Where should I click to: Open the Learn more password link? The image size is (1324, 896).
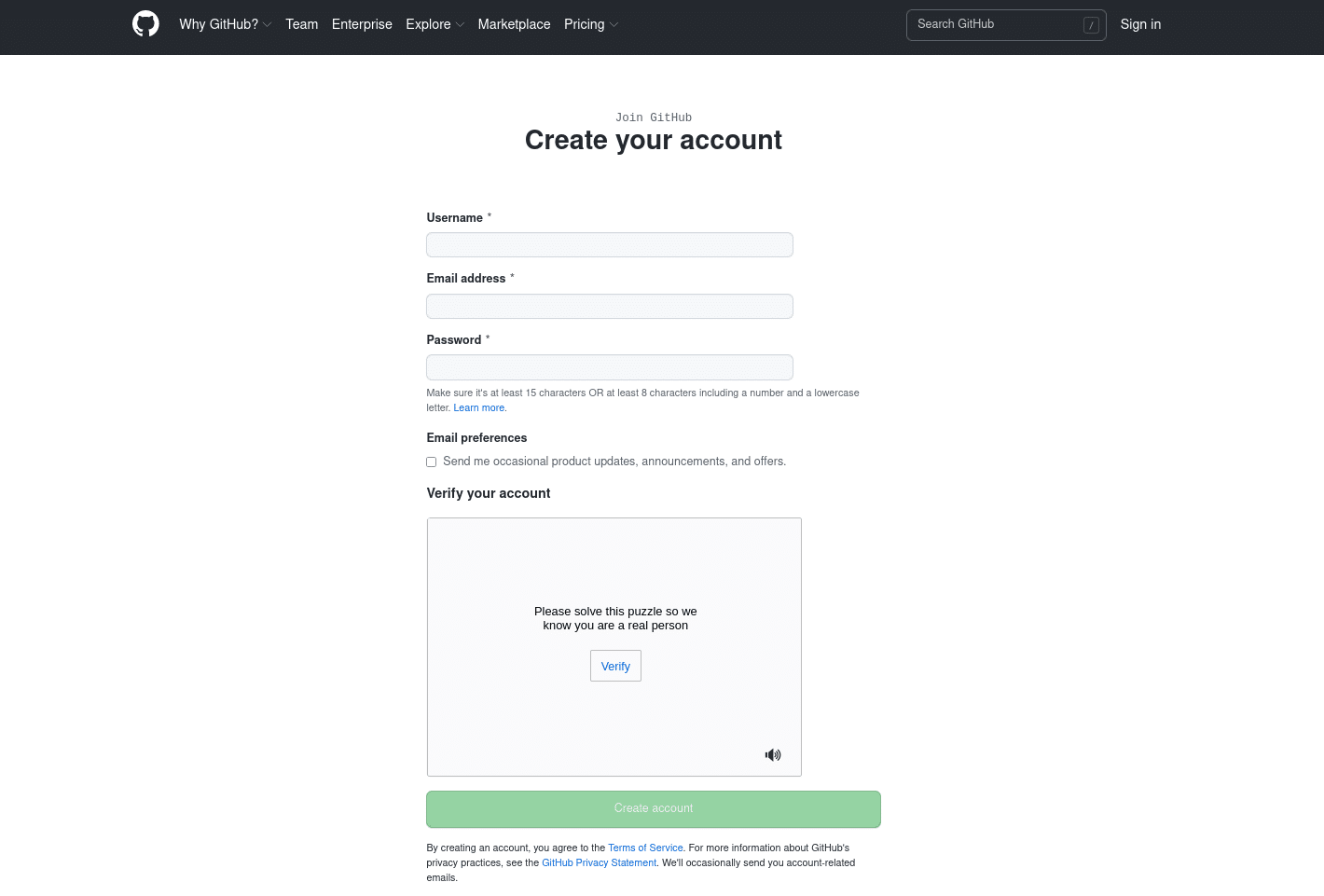point(479,407)
